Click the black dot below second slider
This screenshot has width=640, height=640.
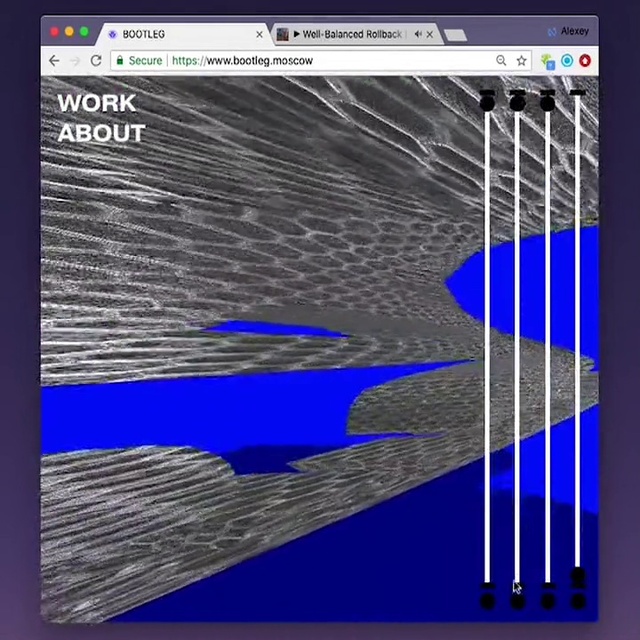point(518,601)
